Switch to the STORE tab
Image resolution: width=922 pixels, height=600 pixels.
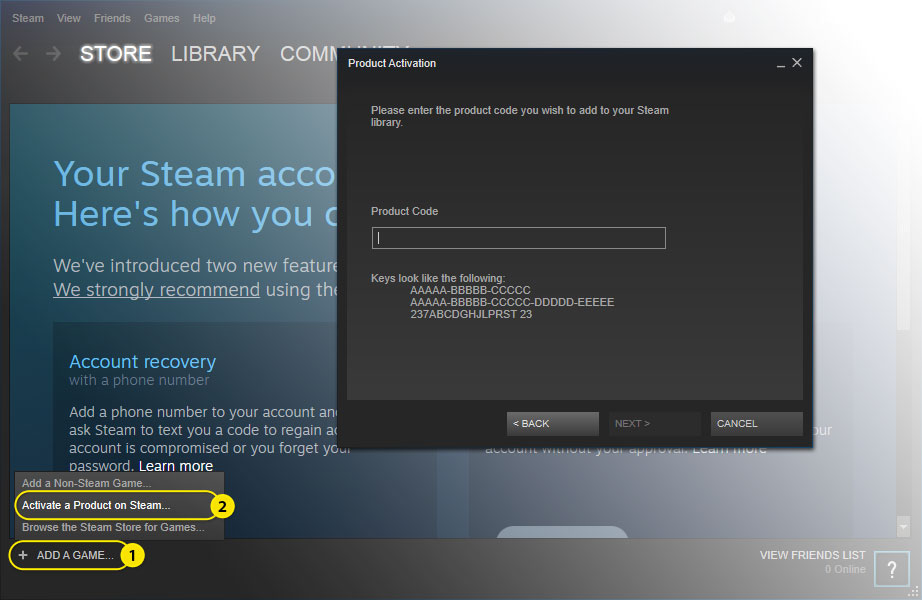tap(116, 54)
